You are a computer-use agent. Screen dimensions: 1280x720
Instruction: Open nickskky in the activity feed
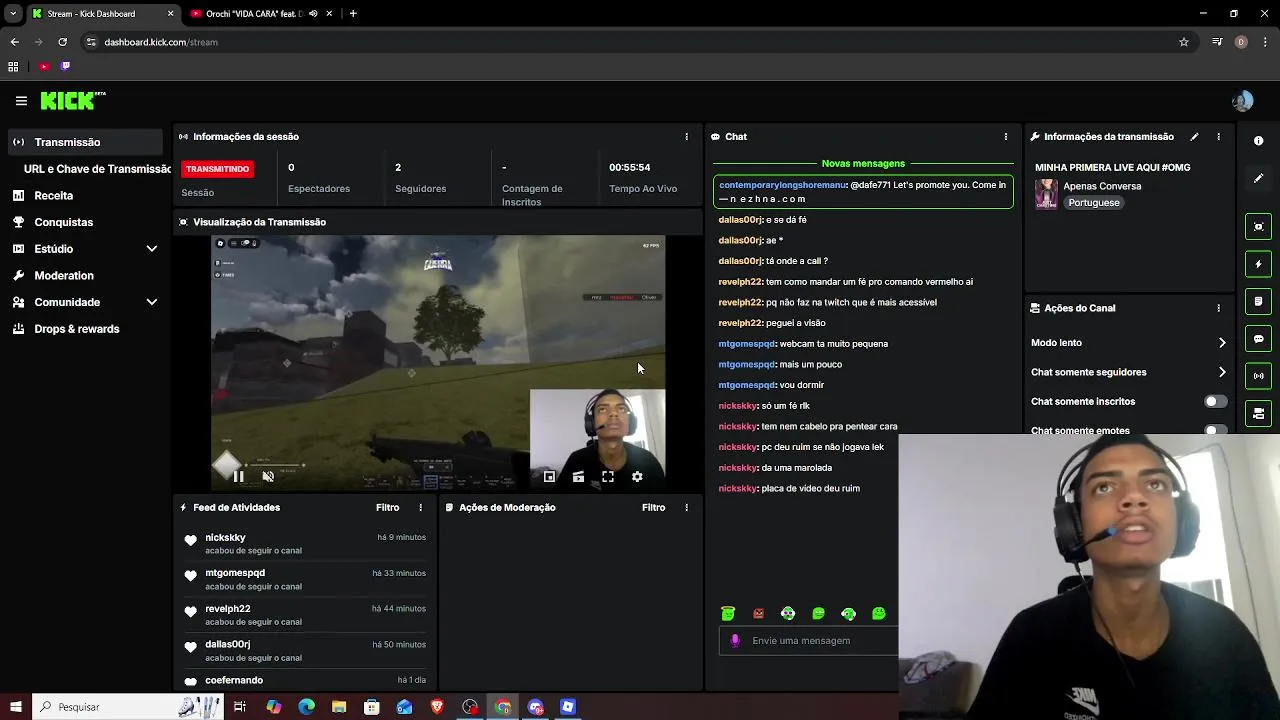point(225,538)
